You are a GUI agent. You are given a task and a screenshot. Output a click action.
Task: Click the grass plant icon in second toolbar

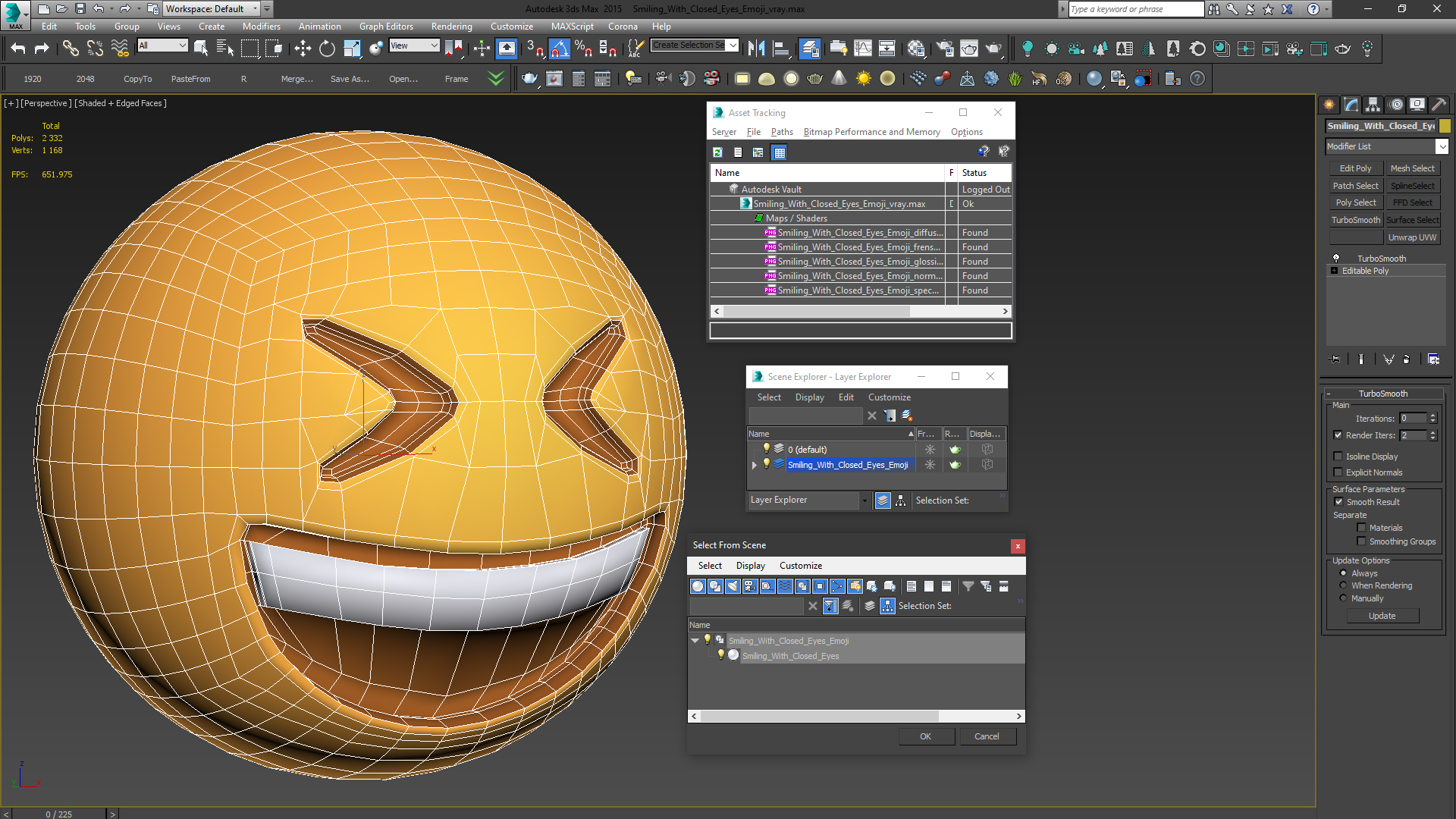1015,78
